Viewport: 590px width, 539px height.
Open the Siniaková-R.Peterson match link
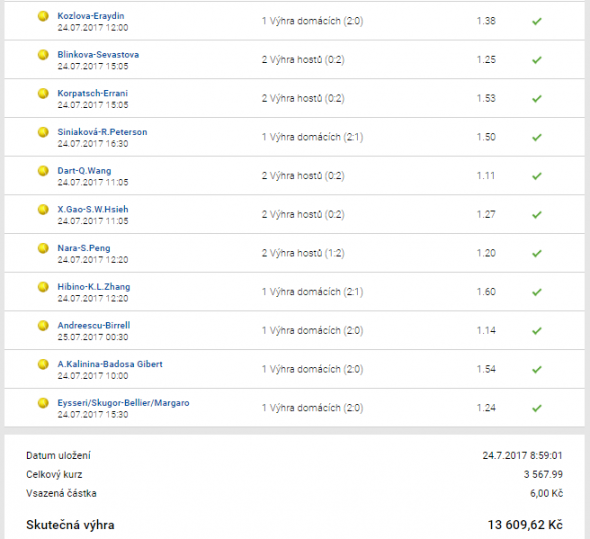(102, 132)
